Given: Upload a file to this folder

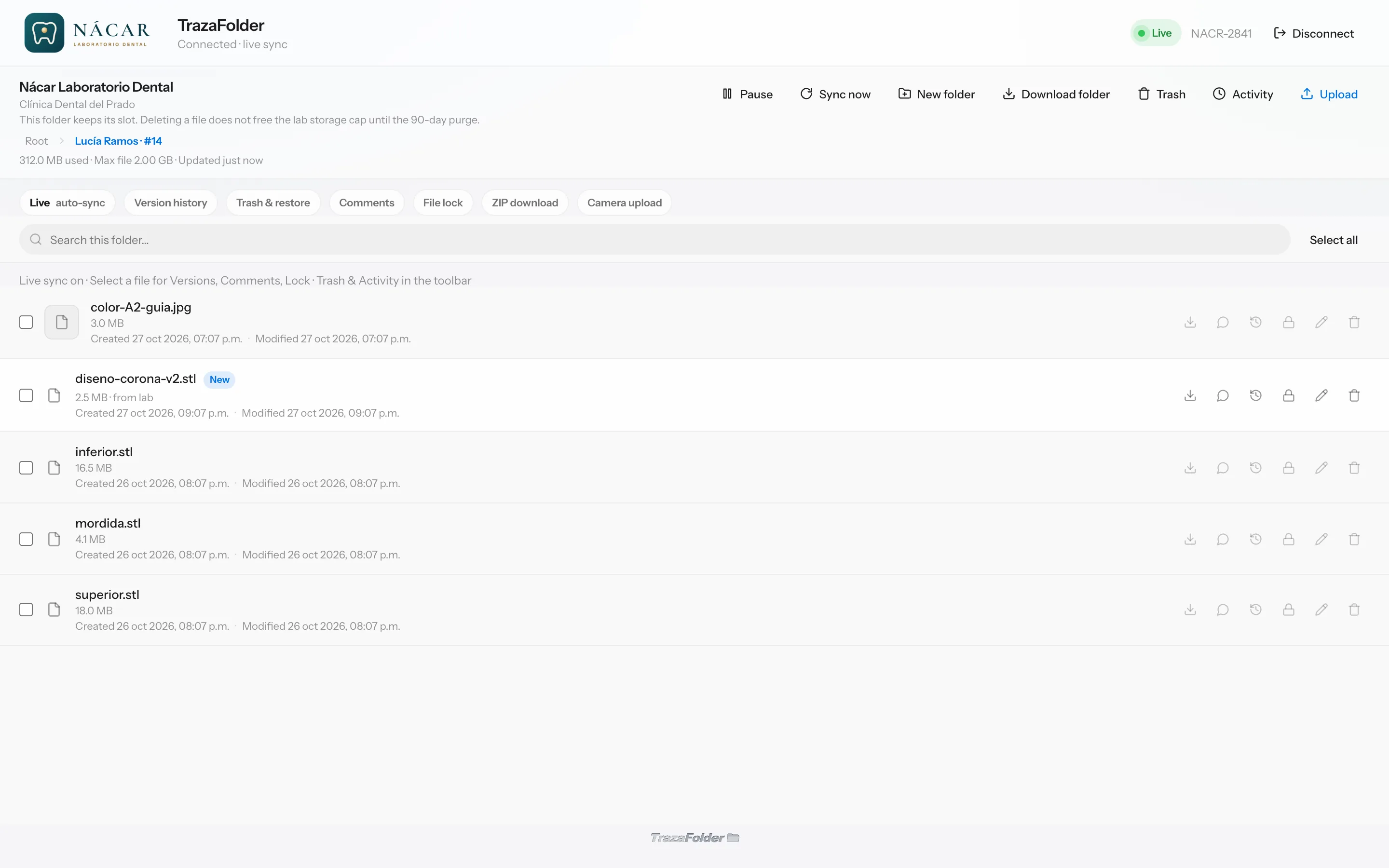Looking at the screenshot, I should pyautogui.click(x=1329, y=94).
